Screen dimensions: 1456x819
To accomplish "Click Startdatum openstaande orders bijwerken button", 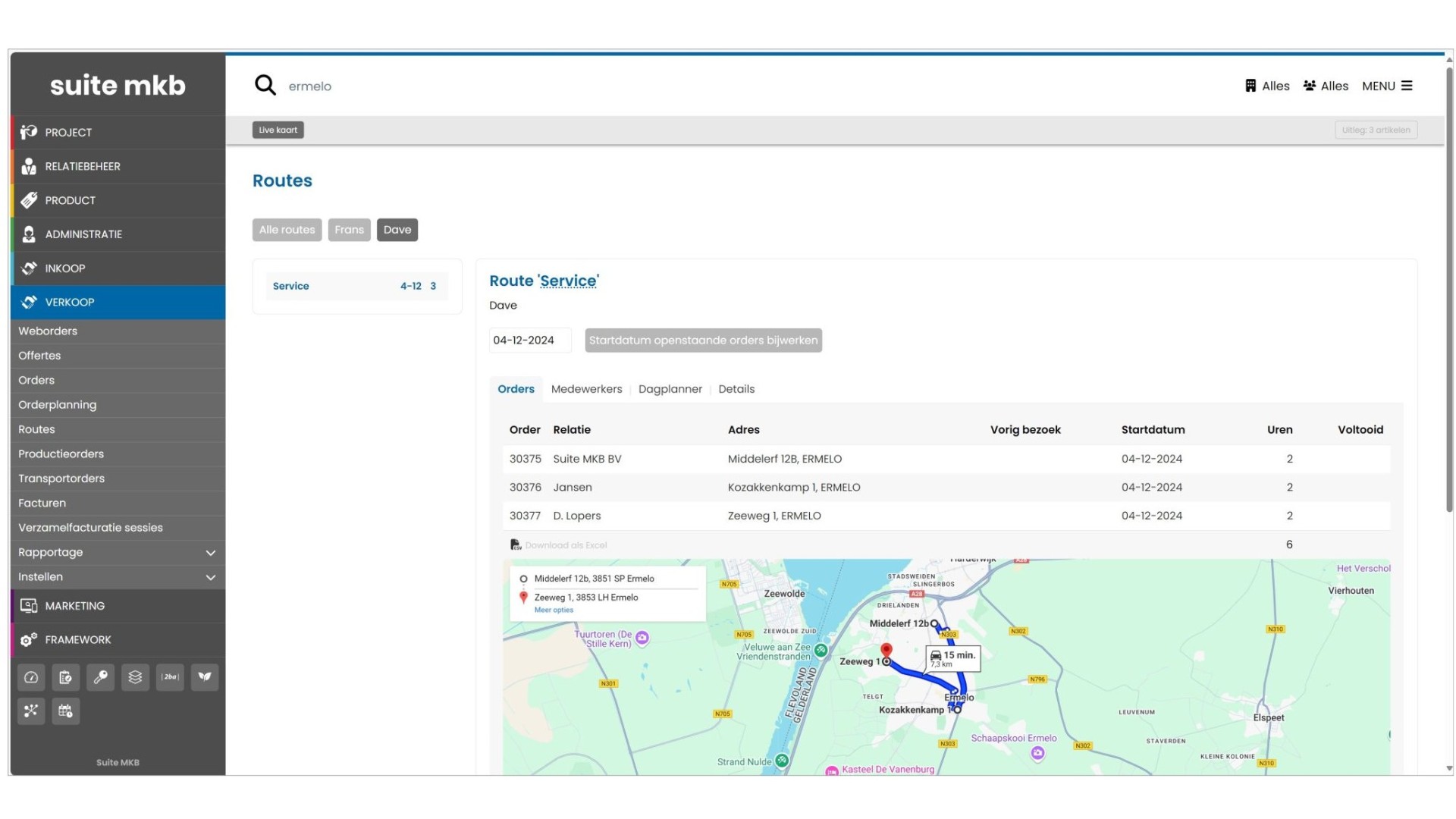I will (x=703, y=340).
